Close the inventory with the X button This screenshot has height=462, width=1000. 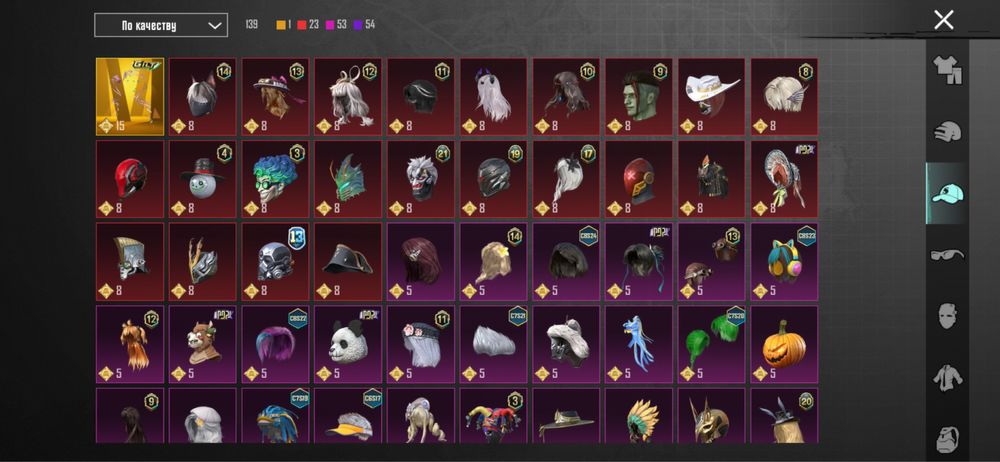pos(944,20)
